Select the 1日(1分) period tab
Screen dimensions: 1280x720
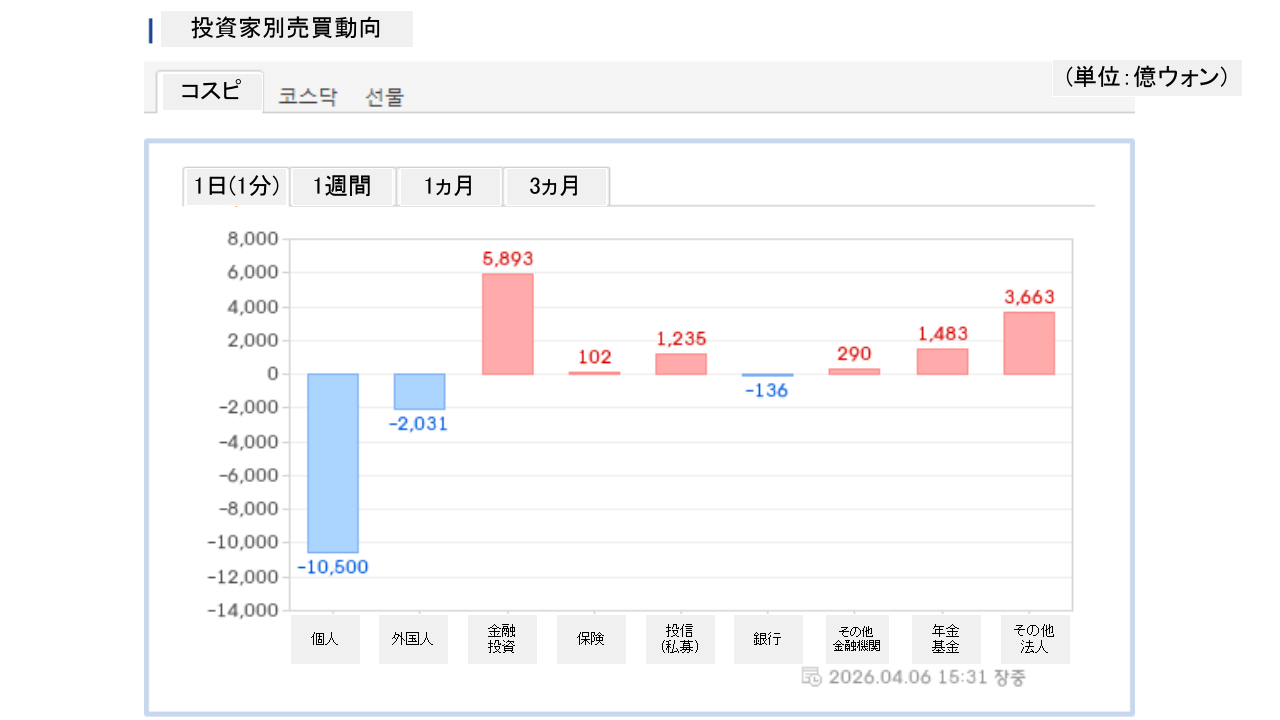[236, 186]
